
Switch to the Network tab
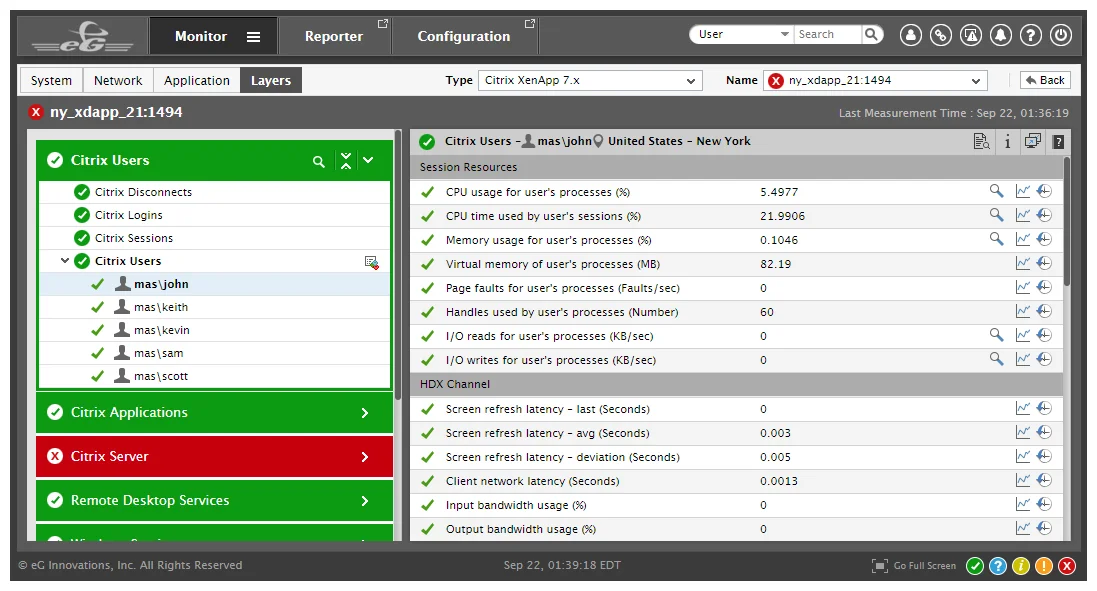tap(118, 80)
